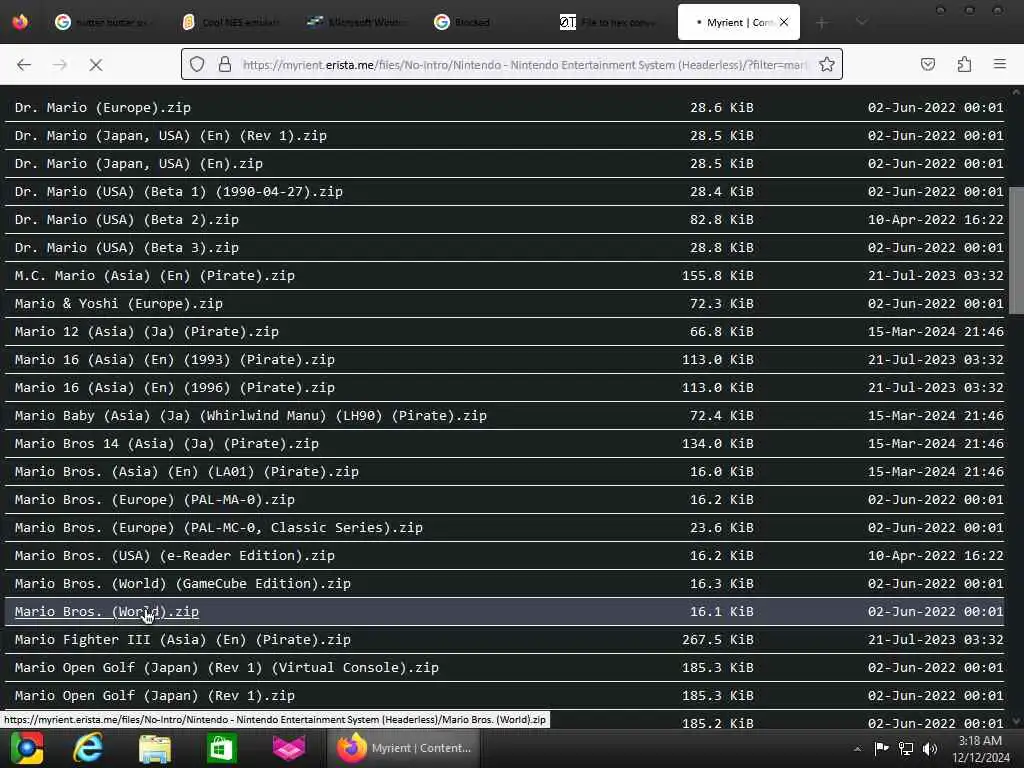The image size is (1024, 768).
Task: Open Mario Bros 14 (Asia) (Ja) (Pirate).zip
Action: (167, 444)
